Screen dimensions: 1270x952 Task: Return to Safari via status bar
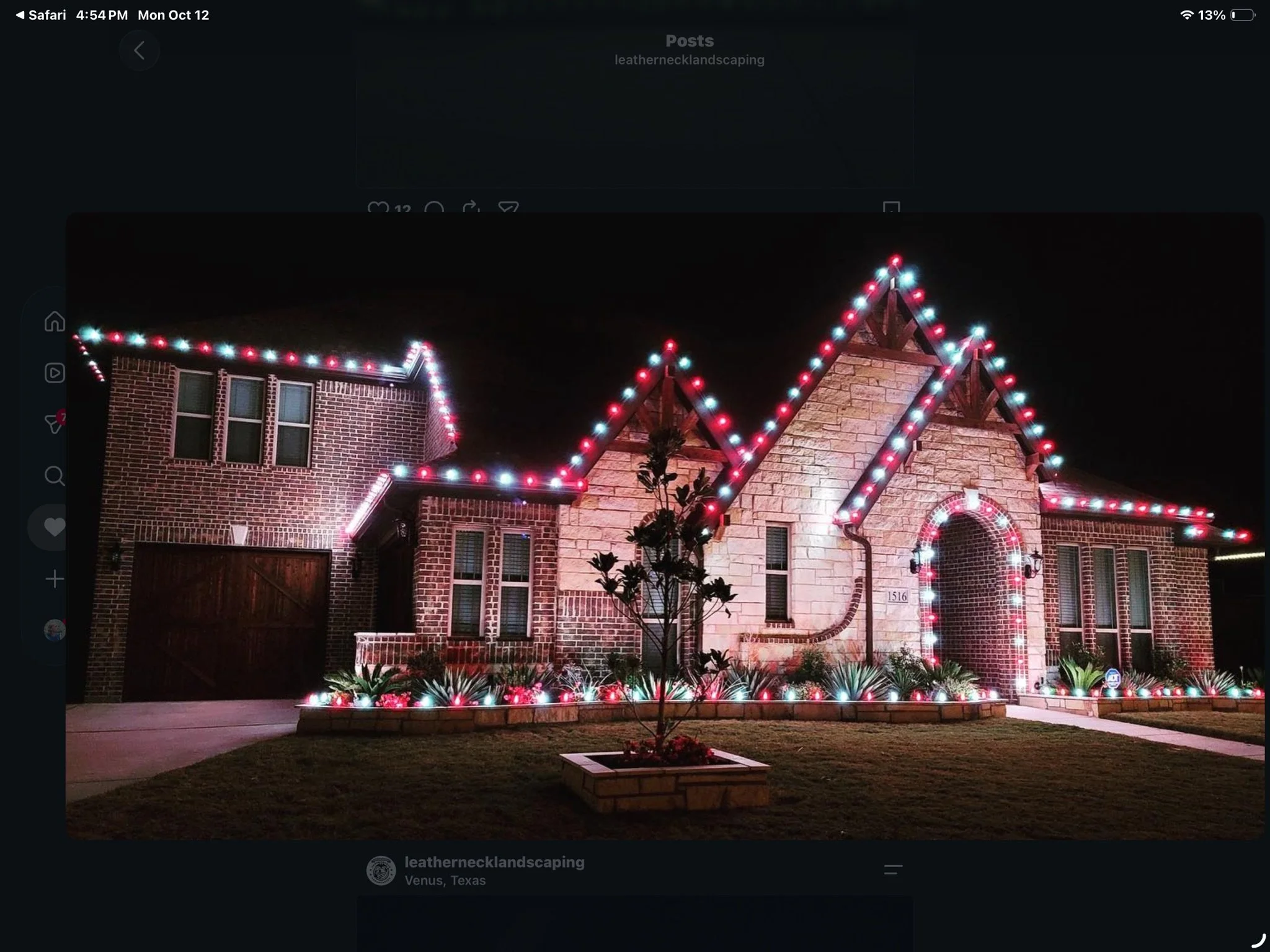point(41,15)
